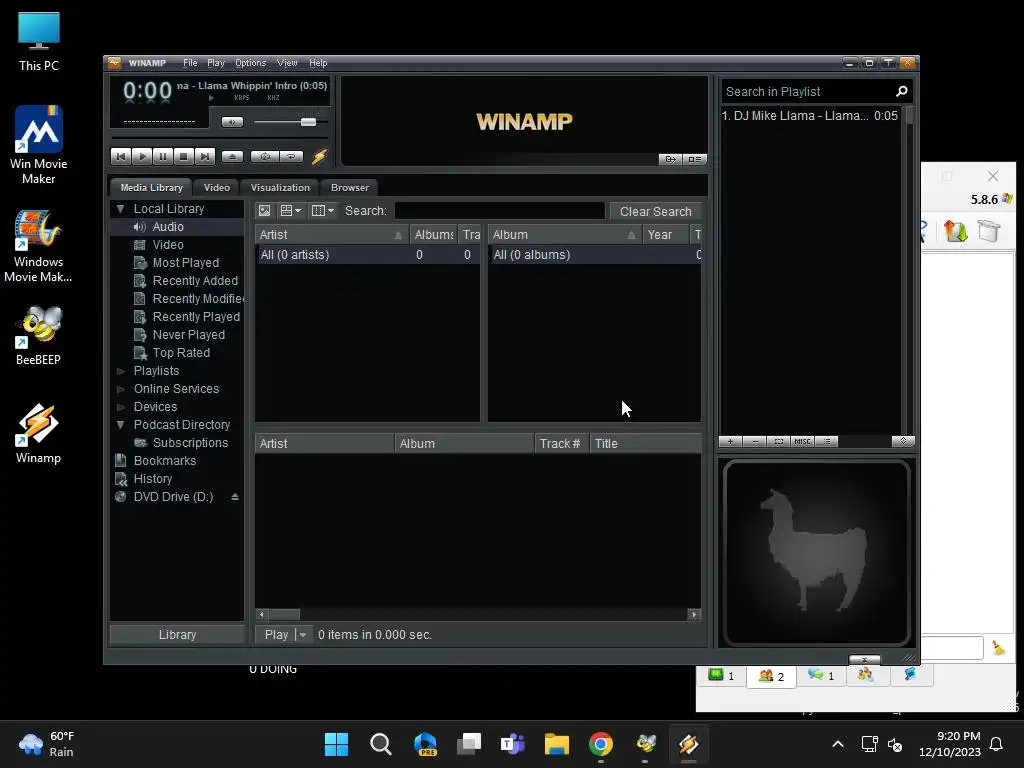Click the Eject open file button

pyautogui.click(x=232, y=157)
